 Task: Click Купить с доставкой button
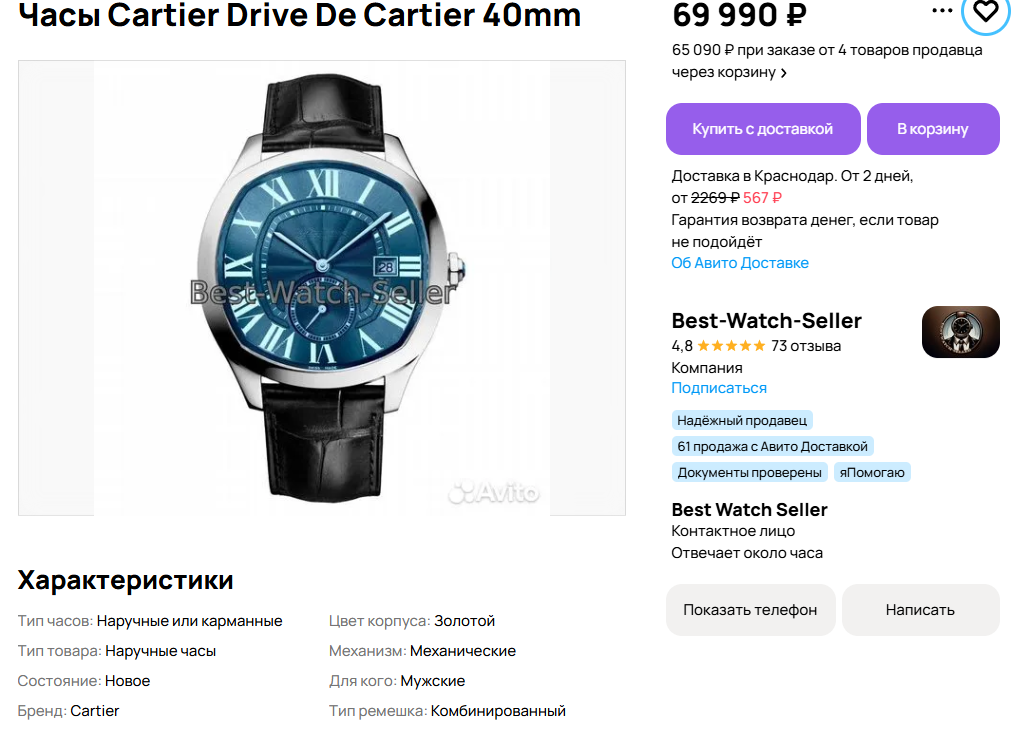click(x=763, y=129)
